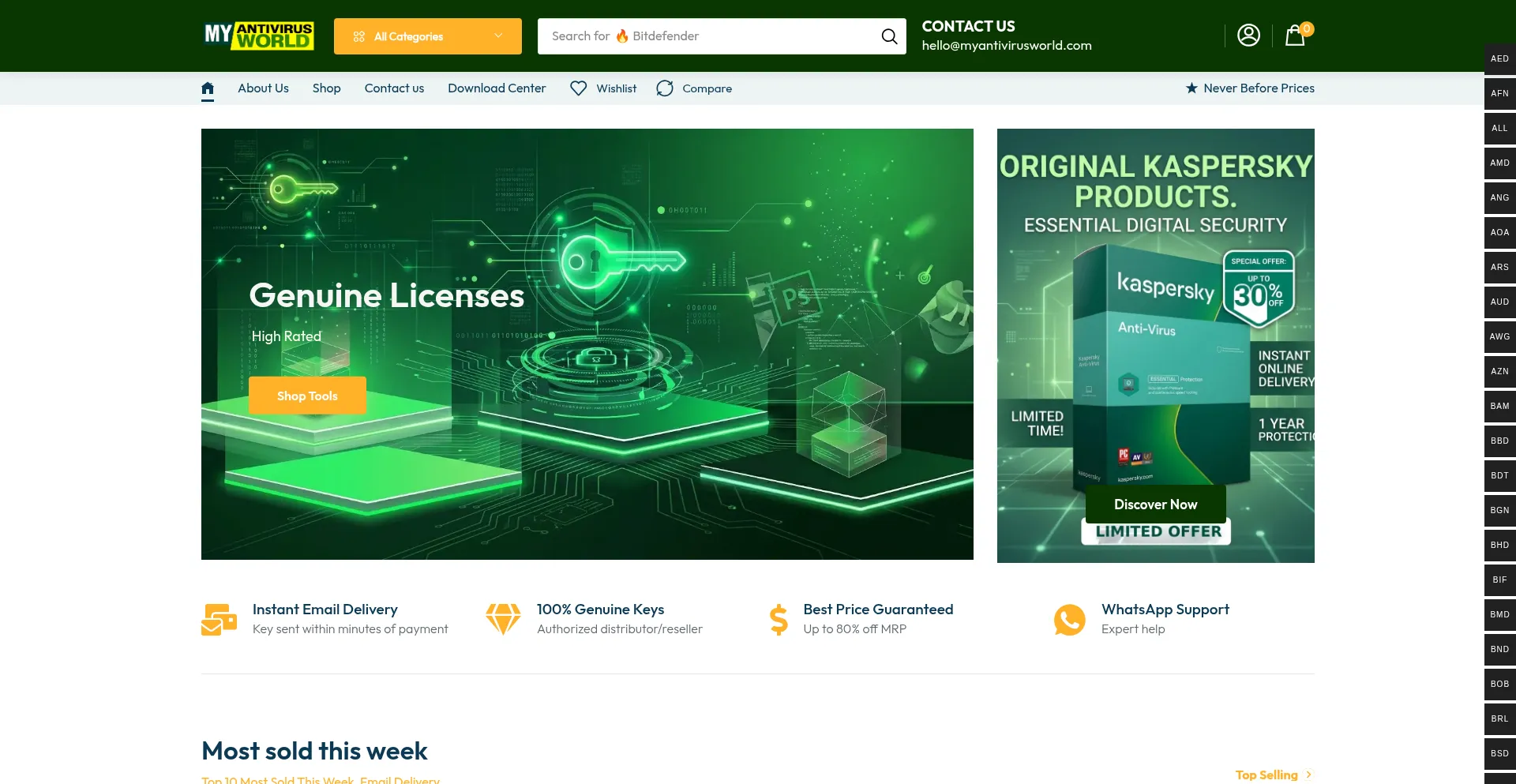Open the Contact us menu item
The height and width of the screenshot is (784, 1516).
[x=394, y=88]
